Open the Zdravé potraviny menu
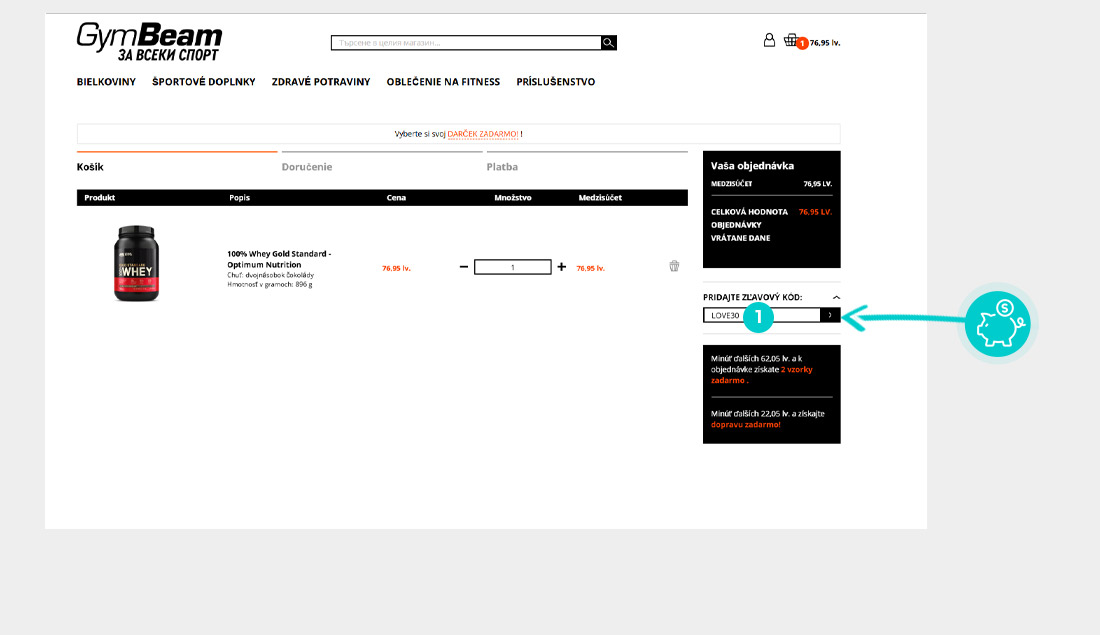 tap(321, 82)
